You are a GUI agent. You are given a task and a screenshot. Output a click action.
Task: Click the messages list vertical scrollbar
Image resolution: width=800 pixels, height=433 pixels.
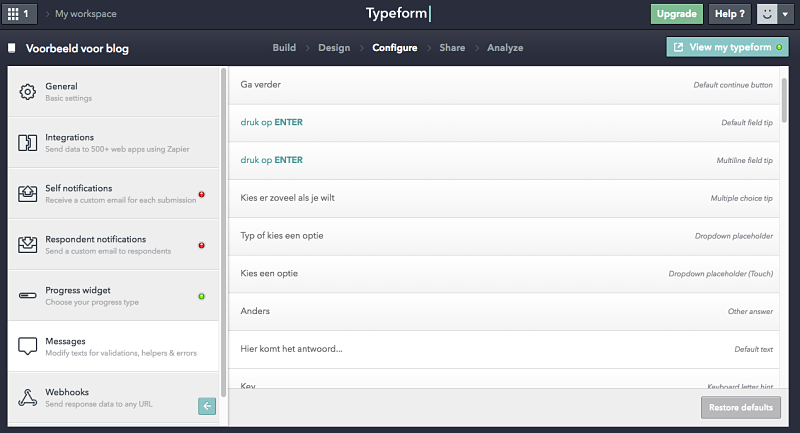pos(784,99)
